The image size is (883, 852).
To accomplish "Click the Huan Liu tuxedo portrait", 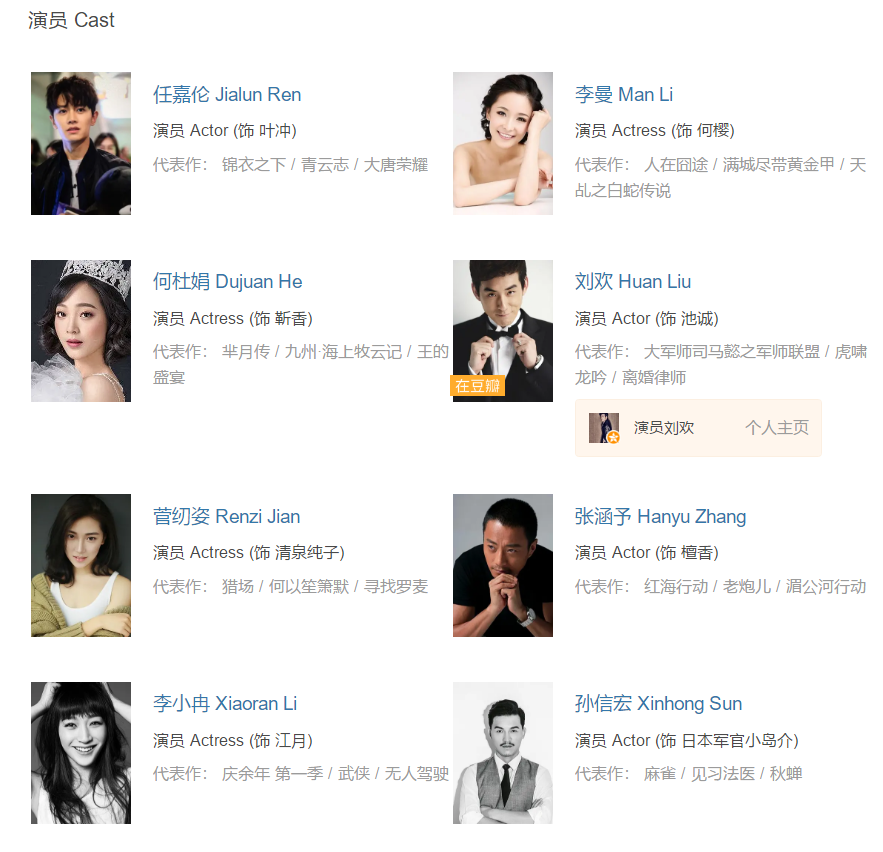I will coord(503,331).
